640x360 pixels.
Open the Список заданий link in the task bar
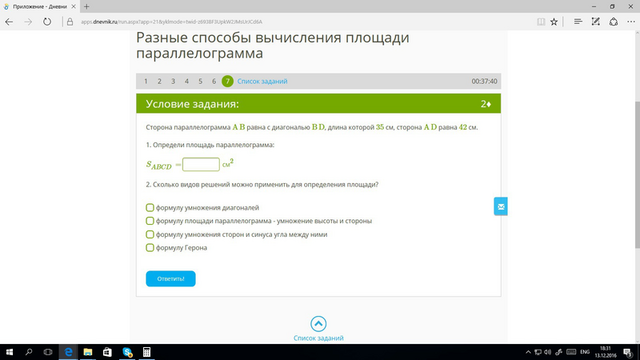262,81
